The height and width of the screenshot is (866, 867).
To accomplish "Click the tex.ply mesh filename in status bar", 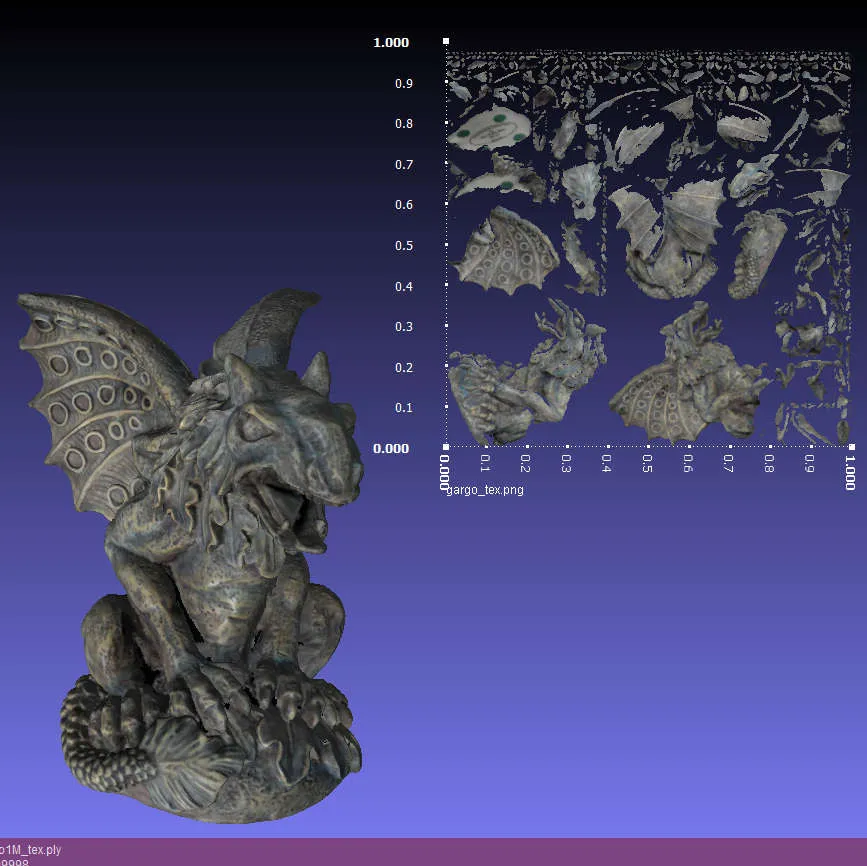I will (30, 850).
